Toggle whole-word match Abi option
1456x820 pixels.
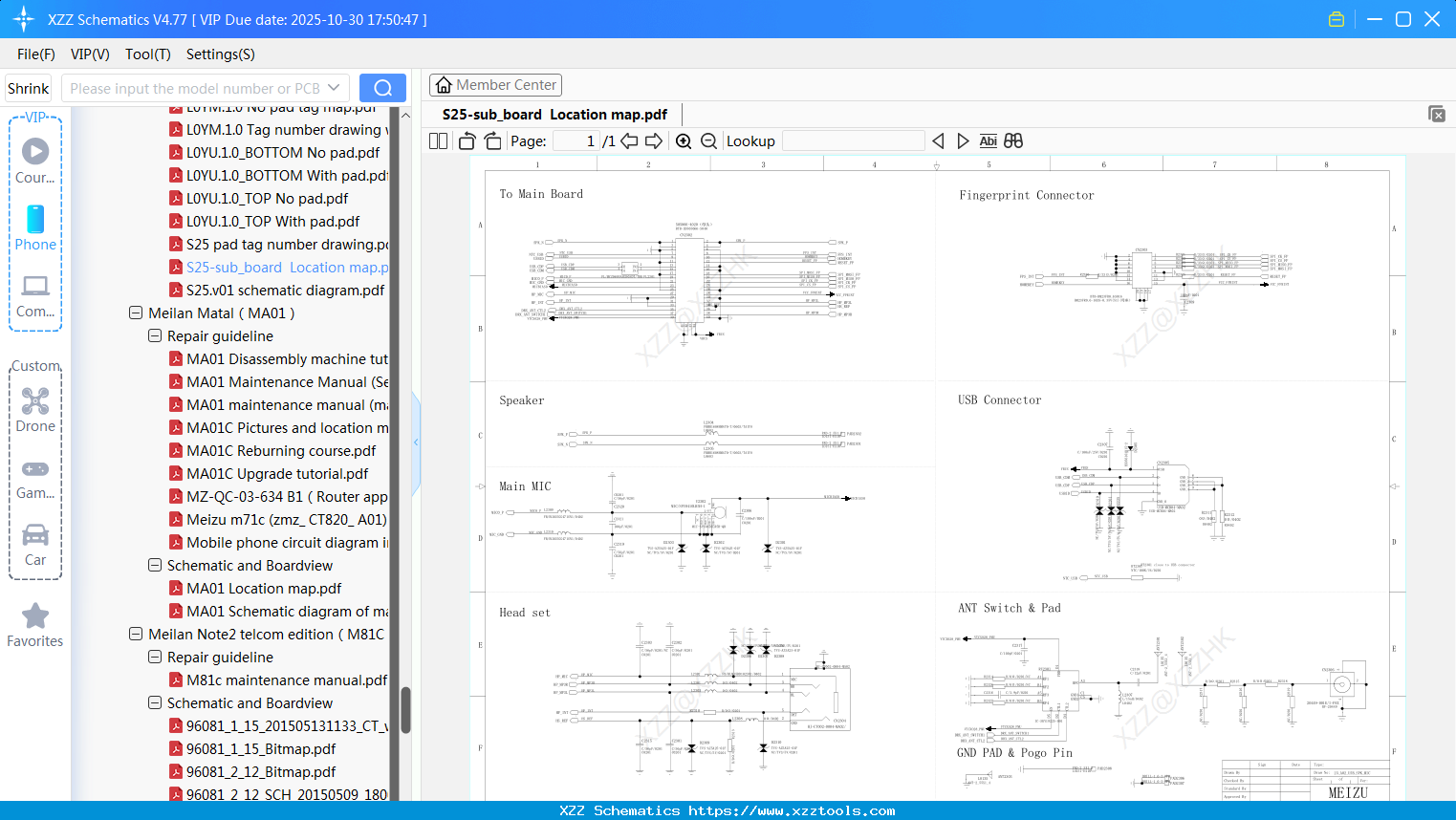(988, 141)
